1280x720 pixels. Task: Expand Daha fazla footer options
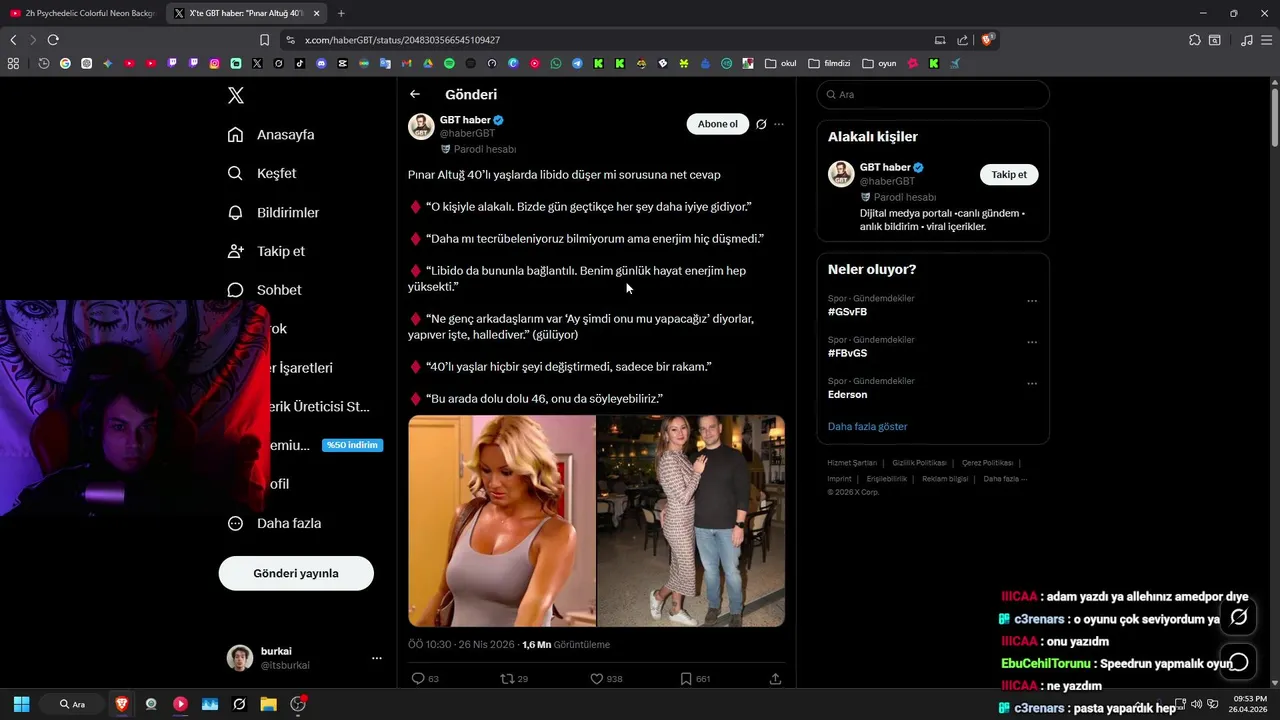click(1005, 479)
